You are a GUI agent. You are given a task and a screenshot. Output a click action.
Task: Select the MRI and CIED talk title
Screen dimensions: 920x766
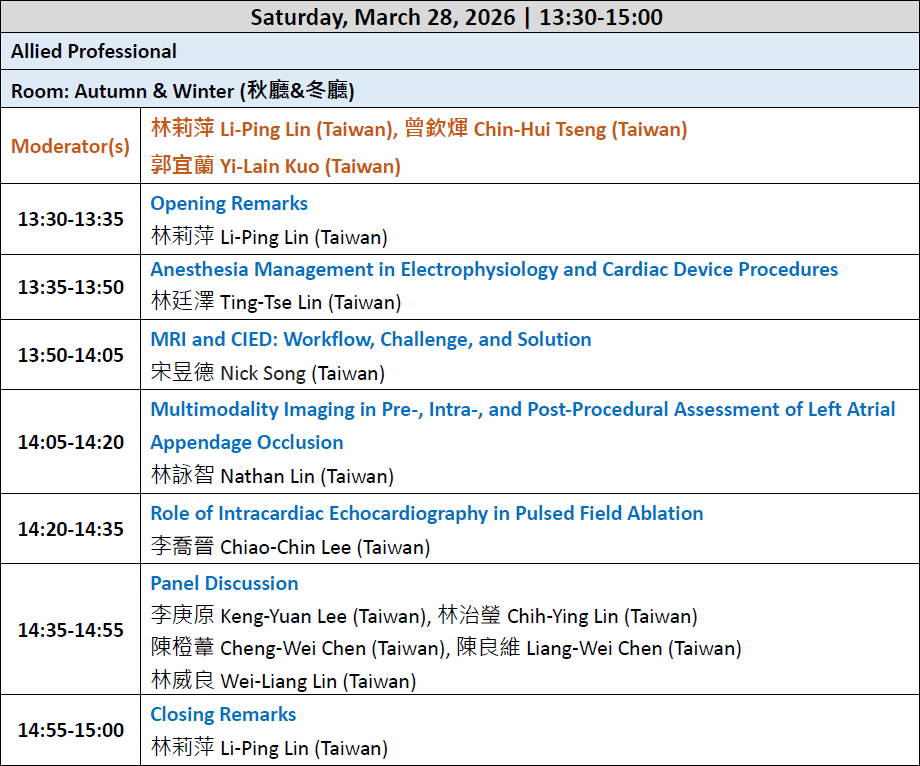tap(371, 339)
